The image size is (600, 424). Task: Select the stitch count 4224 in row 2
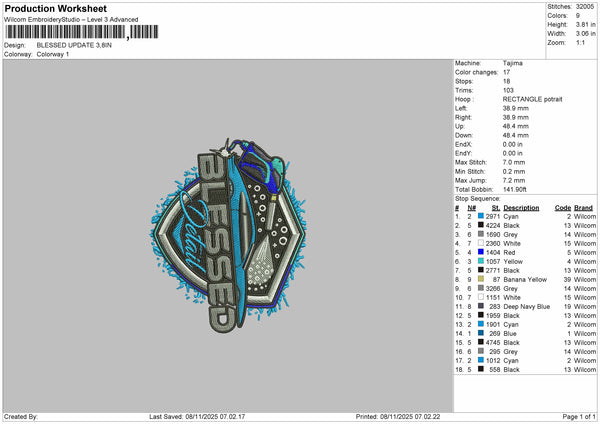click(493, 225)
